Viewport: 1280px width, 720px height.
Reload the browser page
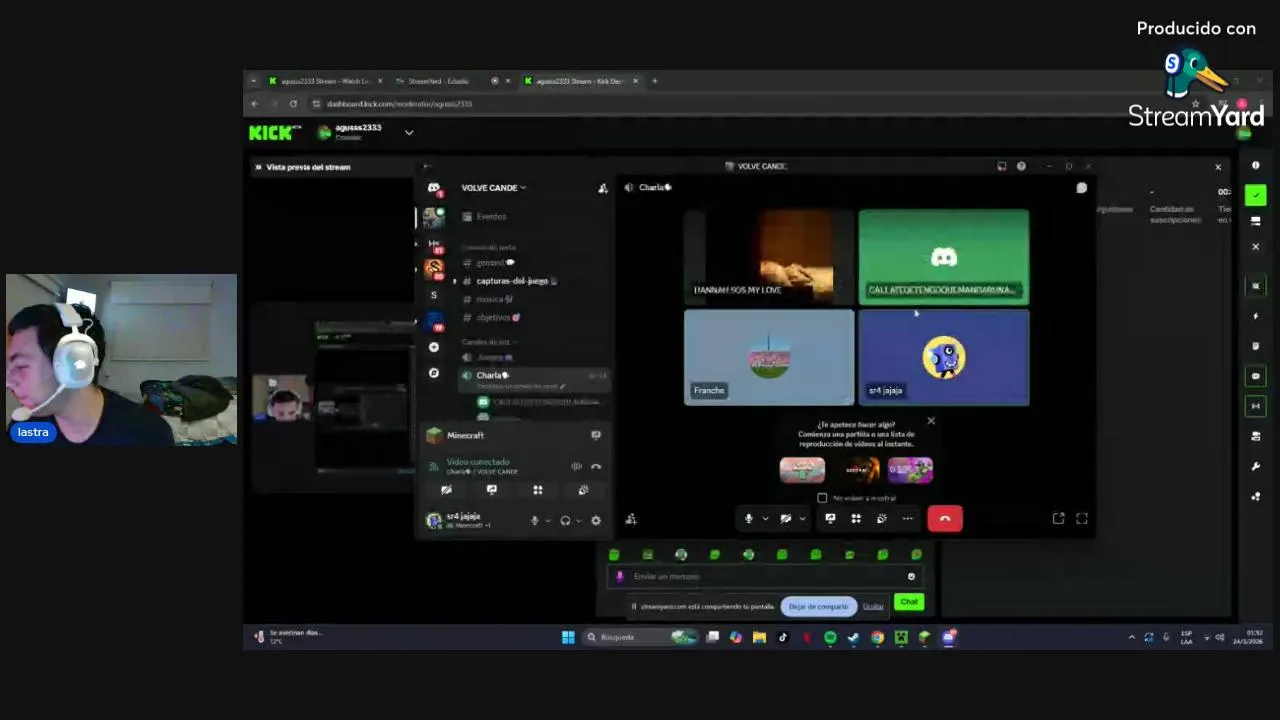click(x=293, y=103)
